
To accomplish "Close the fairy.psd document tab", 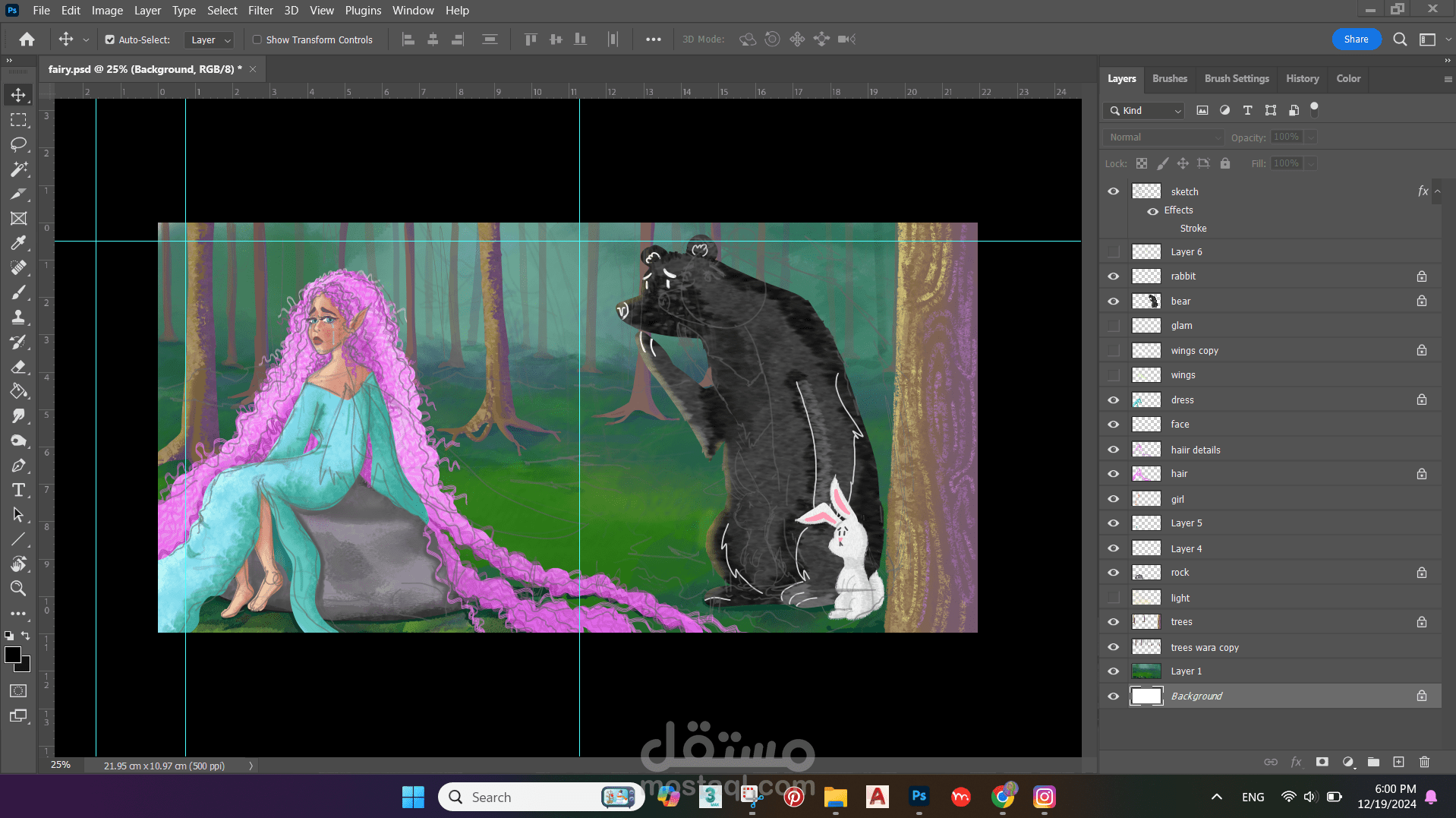I will [x=253, y=69].
